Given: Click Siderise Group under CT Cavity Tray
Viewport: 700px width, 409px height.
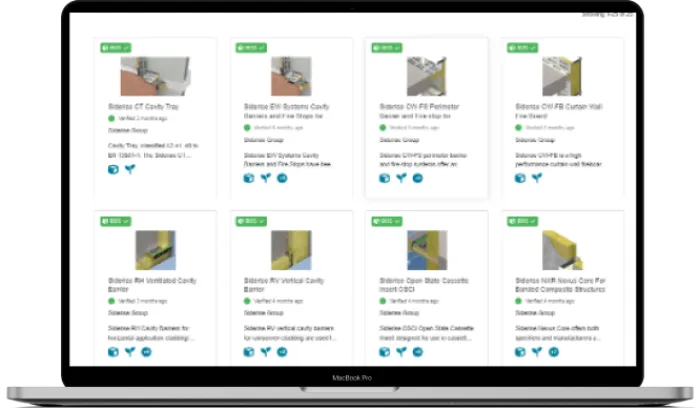Looking at the screenshot, I should pos(128,130).
